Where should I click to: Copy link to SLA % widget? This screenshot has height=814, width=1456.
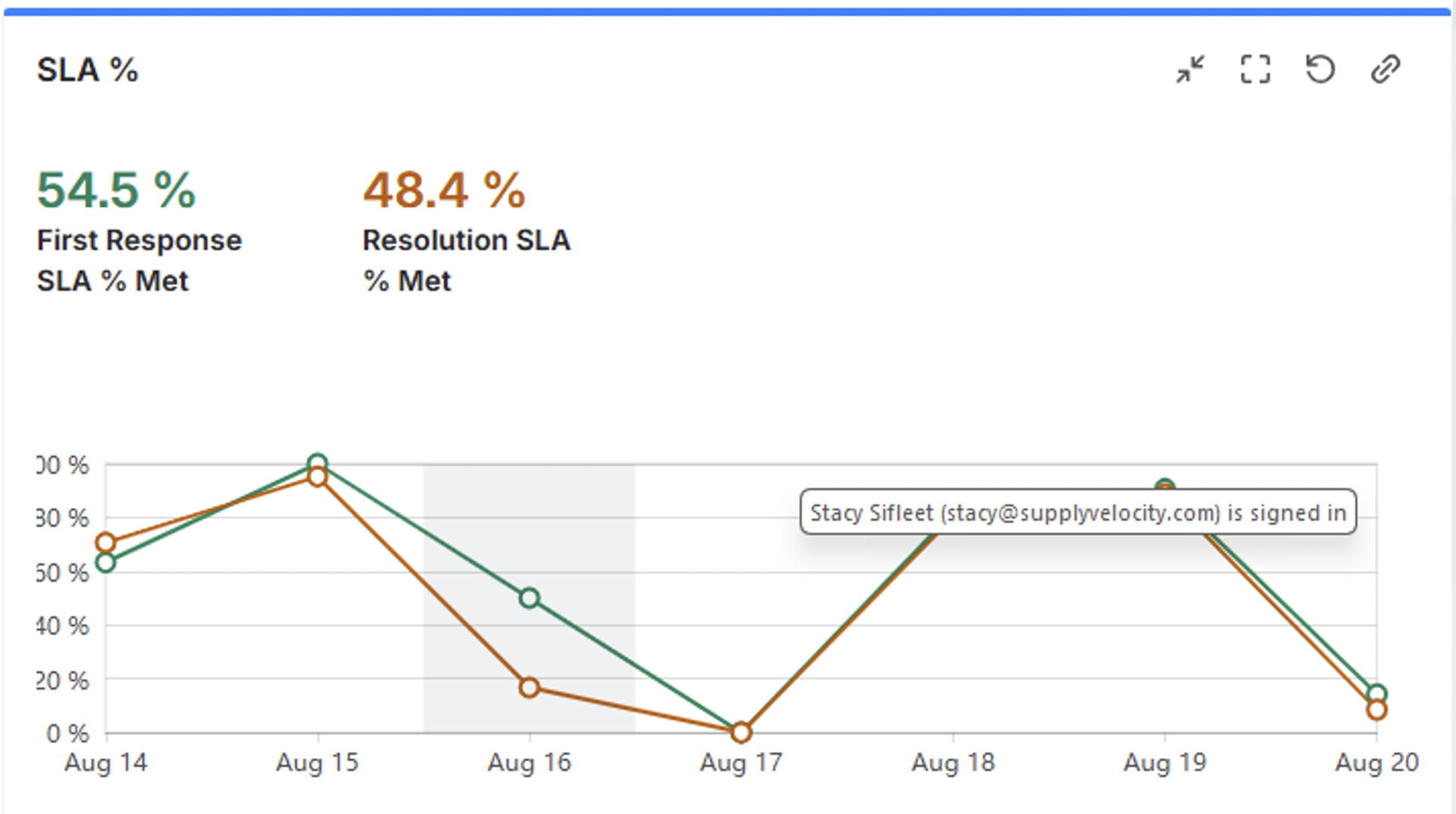(x=1385, y=69)
